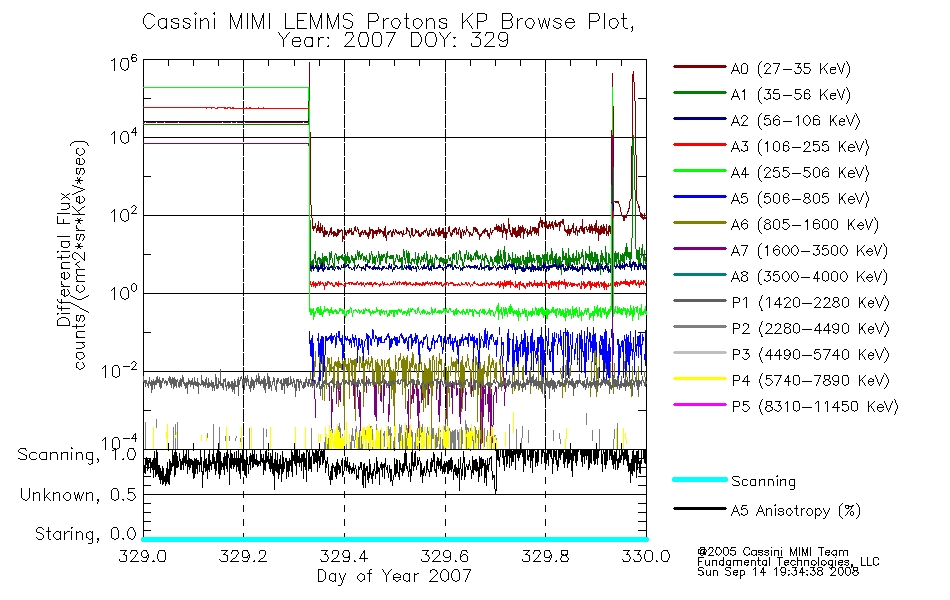
Task: Click the Differential Flux y-axis label
Action: click(x=64, y=259)
